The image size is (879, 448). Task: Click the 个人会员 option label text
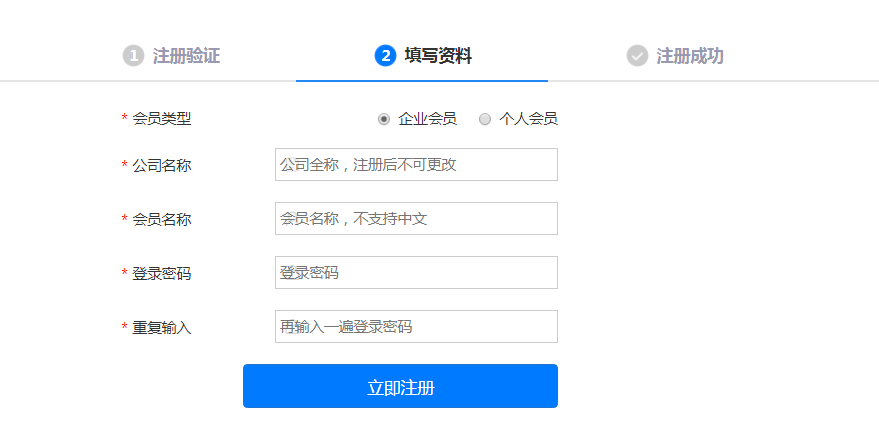[x=528, y=119]
